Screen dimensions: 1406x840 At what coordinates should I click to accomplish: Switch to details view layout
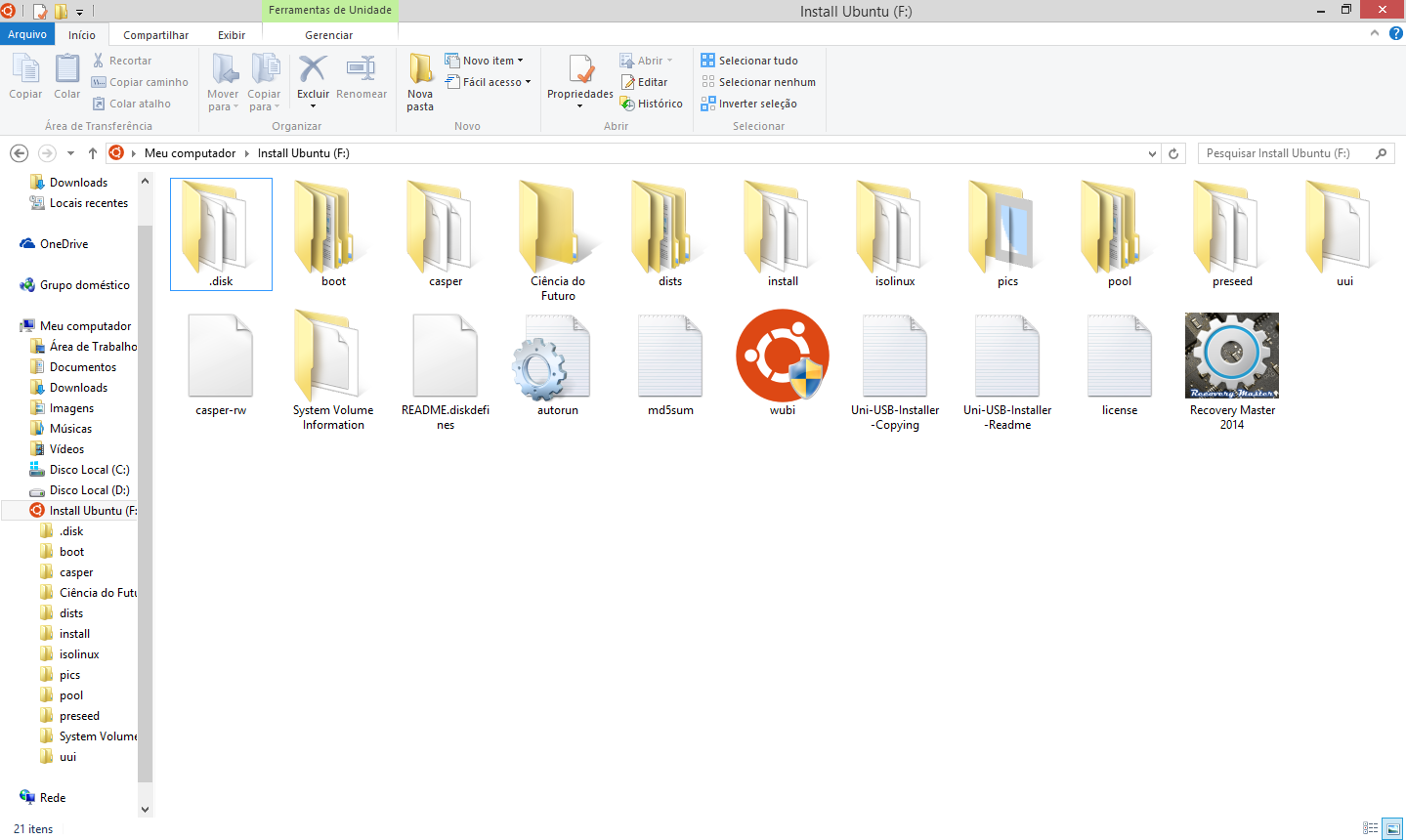tap(1371, 828)
